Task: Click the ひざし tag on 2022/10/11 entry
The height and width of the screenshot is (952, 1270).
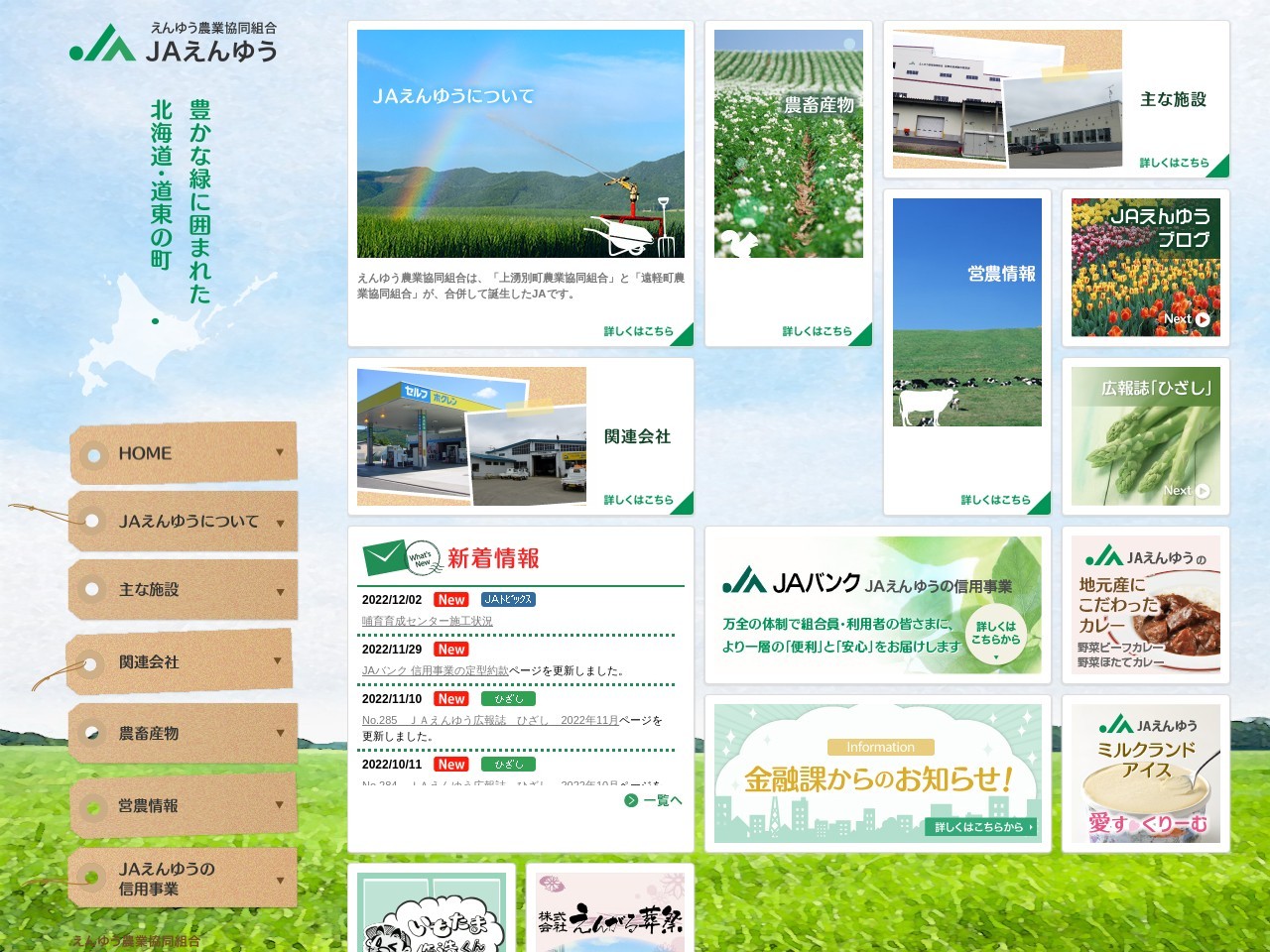Action: (x=509, y=765)
